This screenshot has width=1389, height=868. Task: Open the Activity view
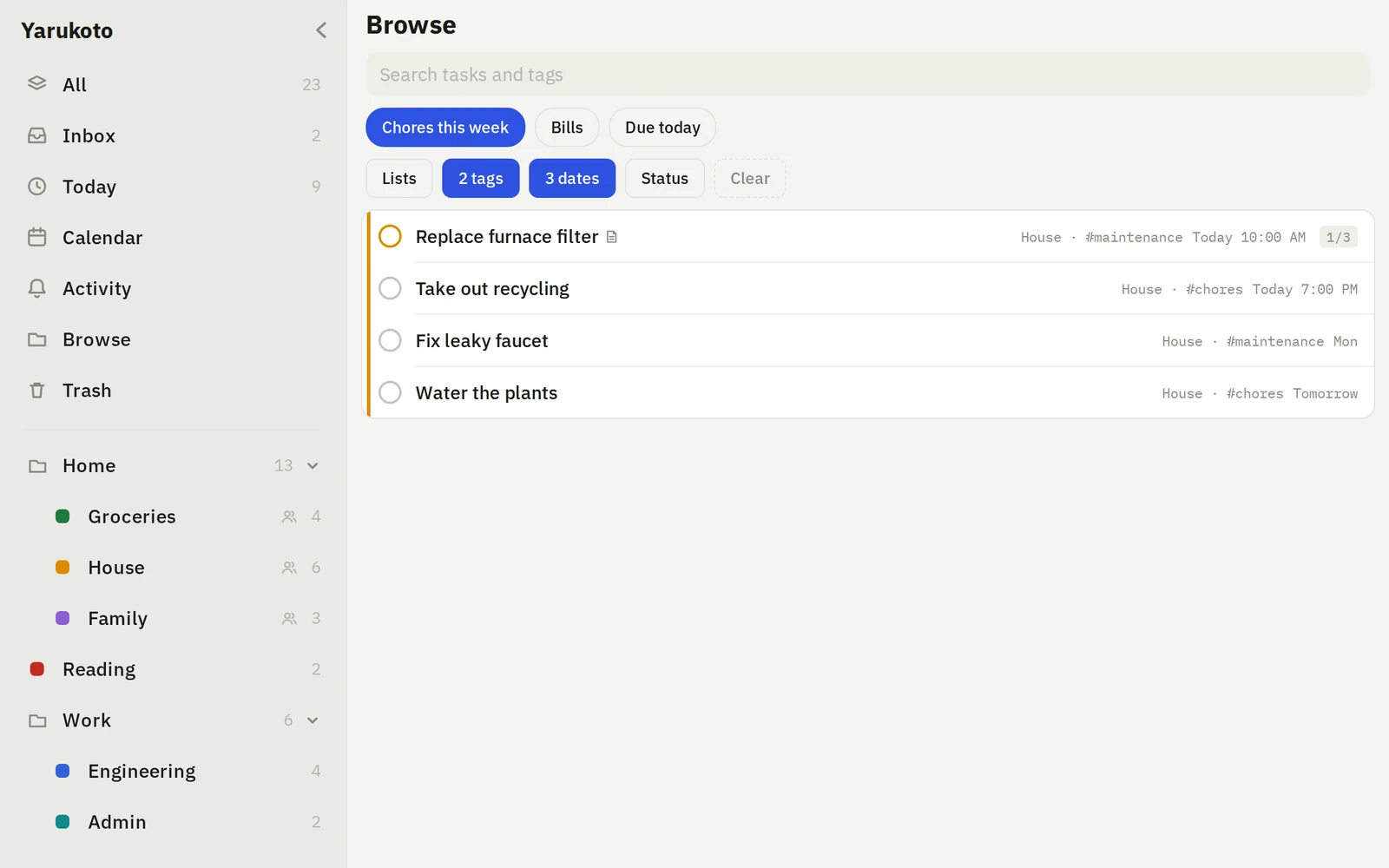174,288
